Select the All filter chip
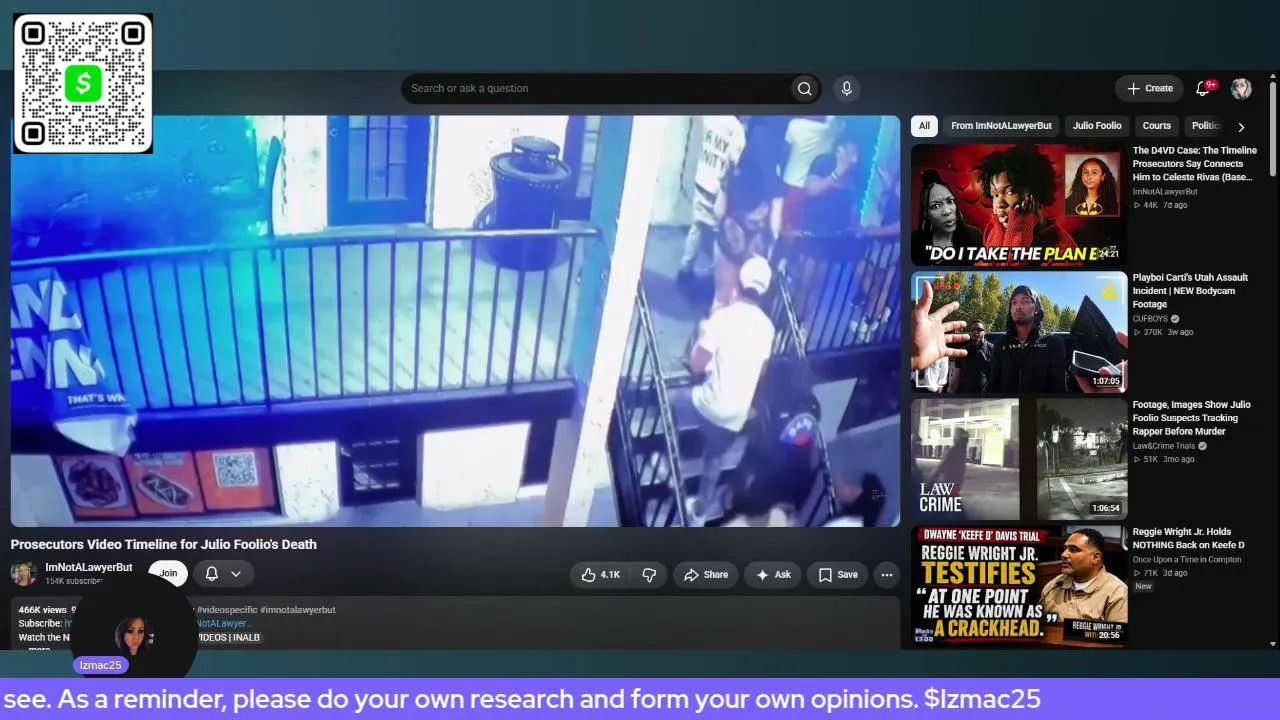 tap(924, 126)
